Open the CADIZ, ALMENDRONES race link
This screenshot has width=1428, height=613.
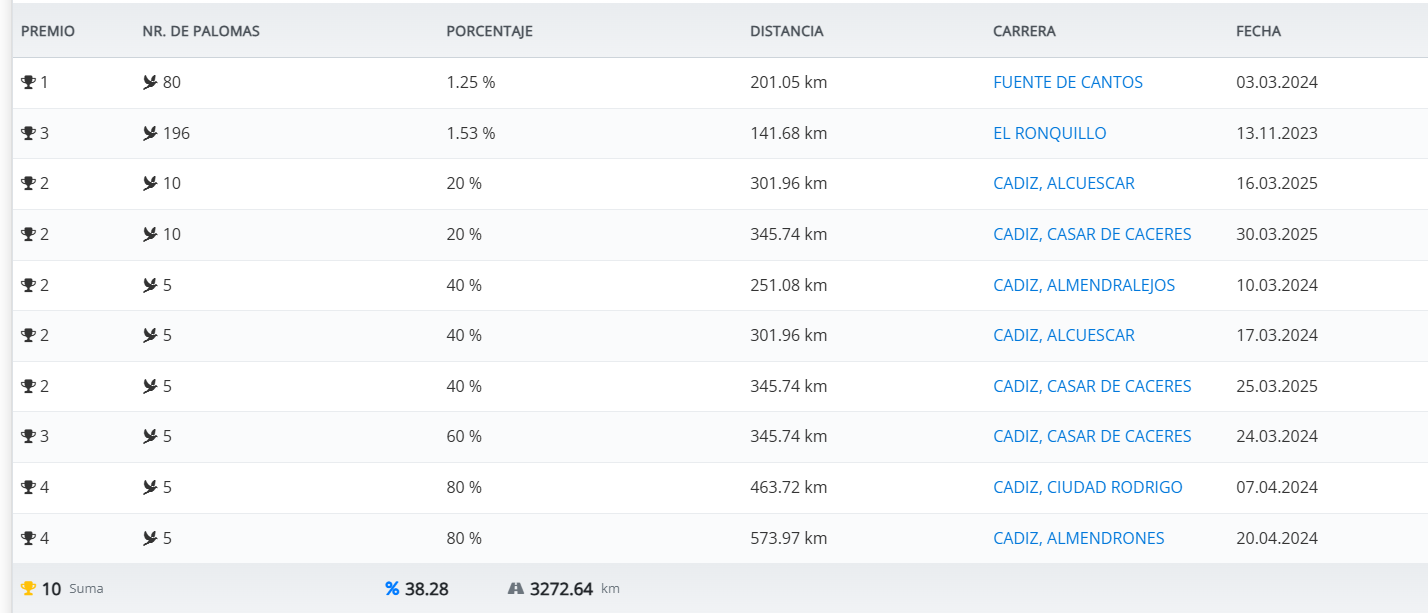(x=1078, y=538)
